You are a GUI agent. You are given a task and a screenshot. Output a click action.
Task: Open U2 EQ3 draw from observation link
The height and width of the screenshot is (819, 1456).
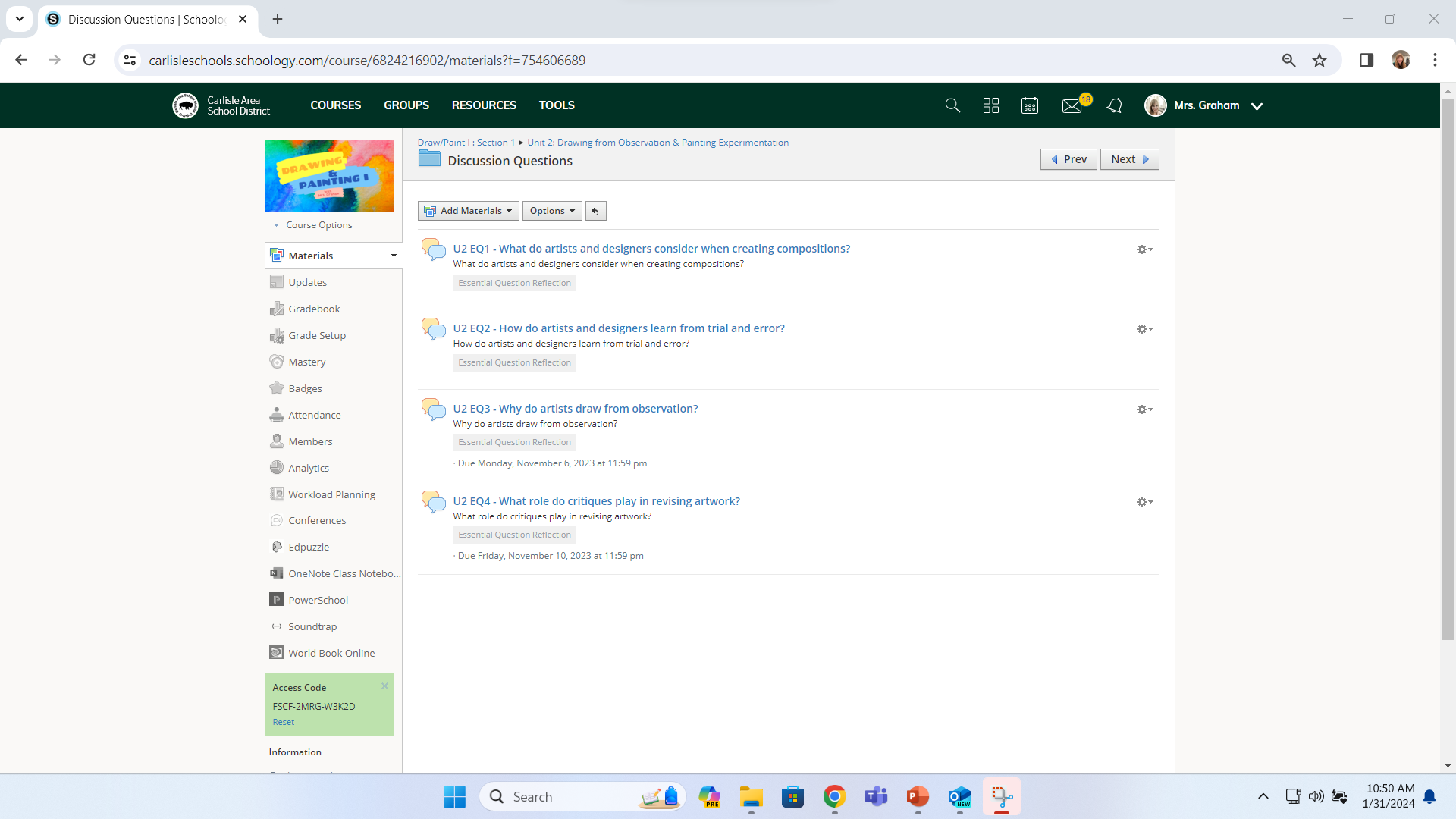tap(576, 409)
